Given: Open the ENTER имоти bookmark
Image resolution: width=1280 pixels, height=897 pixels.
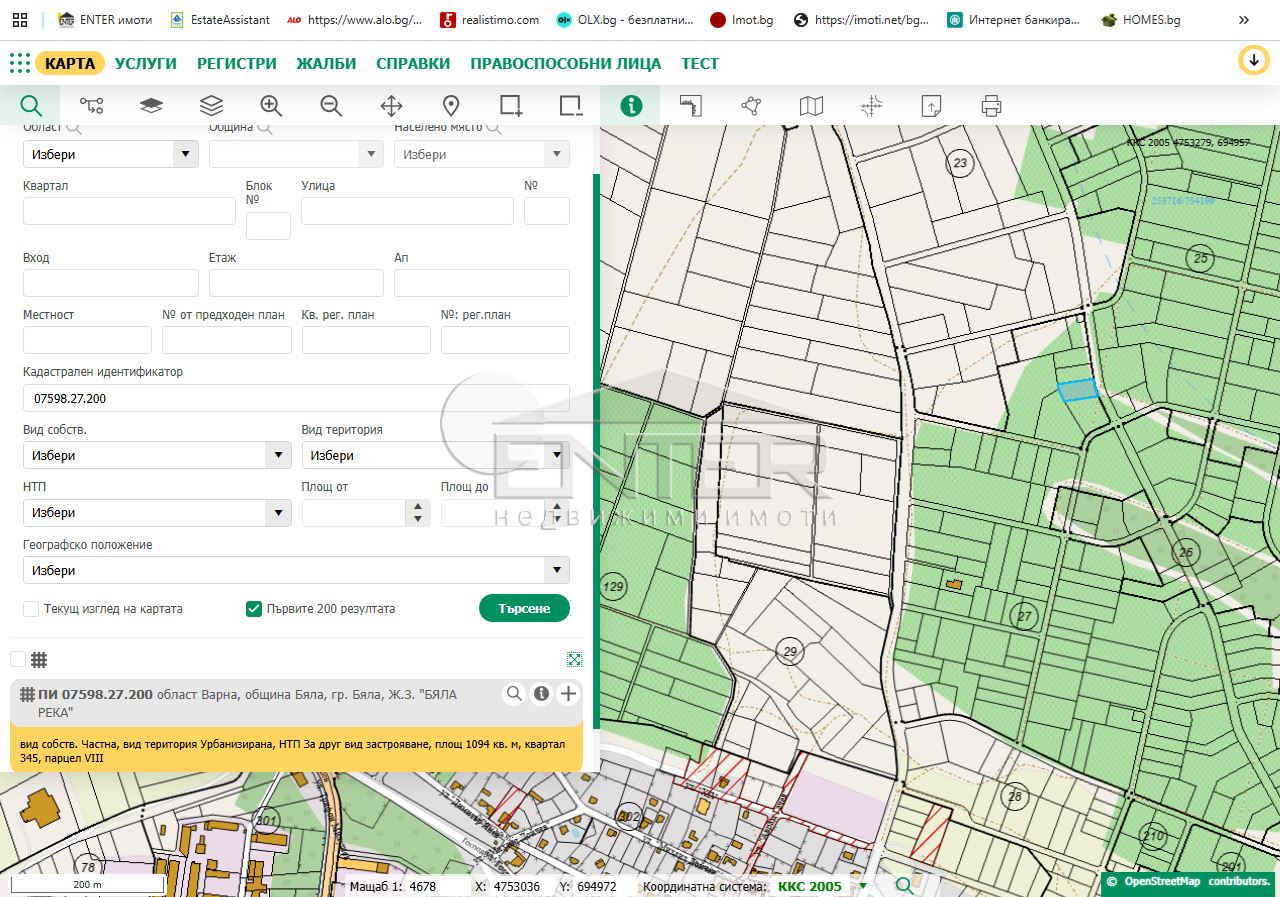Looking at the screenshot, I should pos(106,20).
